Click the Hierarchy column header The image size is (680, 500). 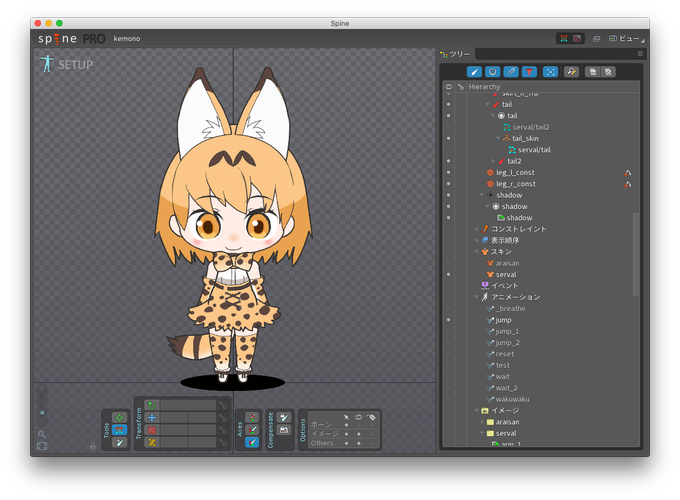[484, 87]
